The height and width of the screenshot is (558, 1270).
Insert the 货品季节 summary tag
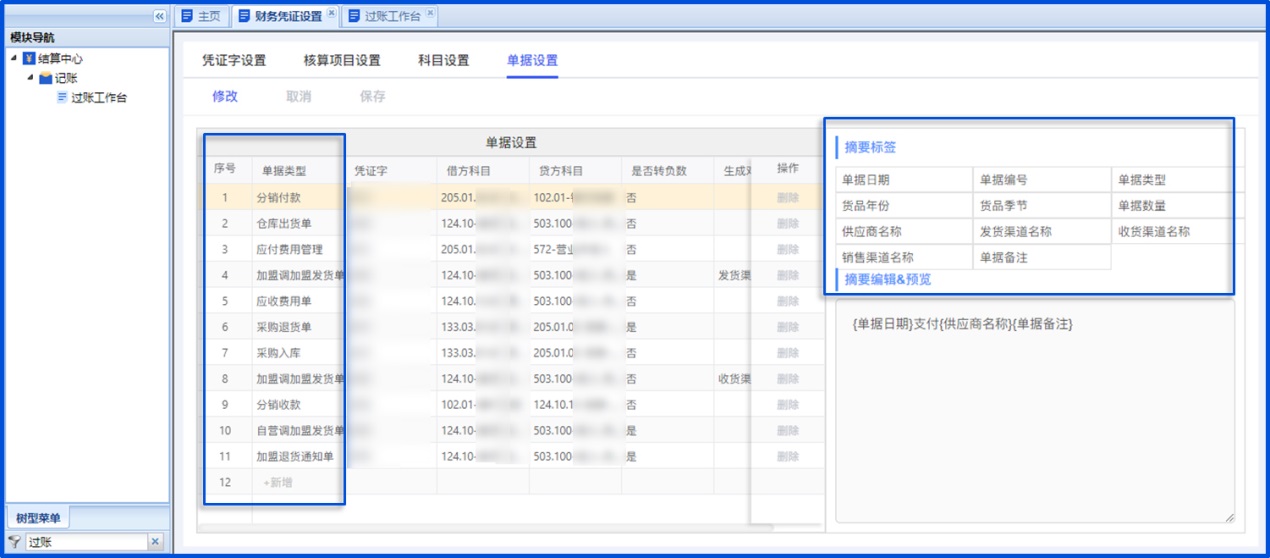pyautogui.click(x=1042, y=206)
